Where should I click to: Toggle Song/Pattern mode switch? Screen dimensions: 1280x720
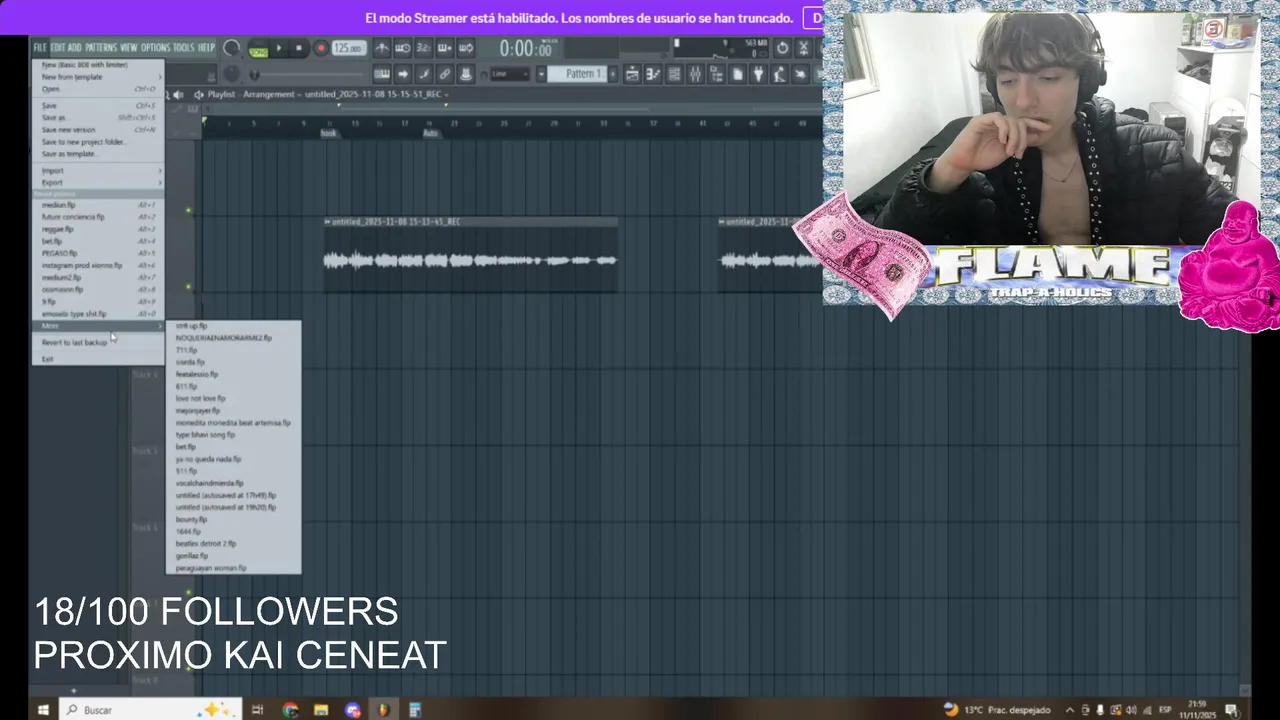coord(259,48)
